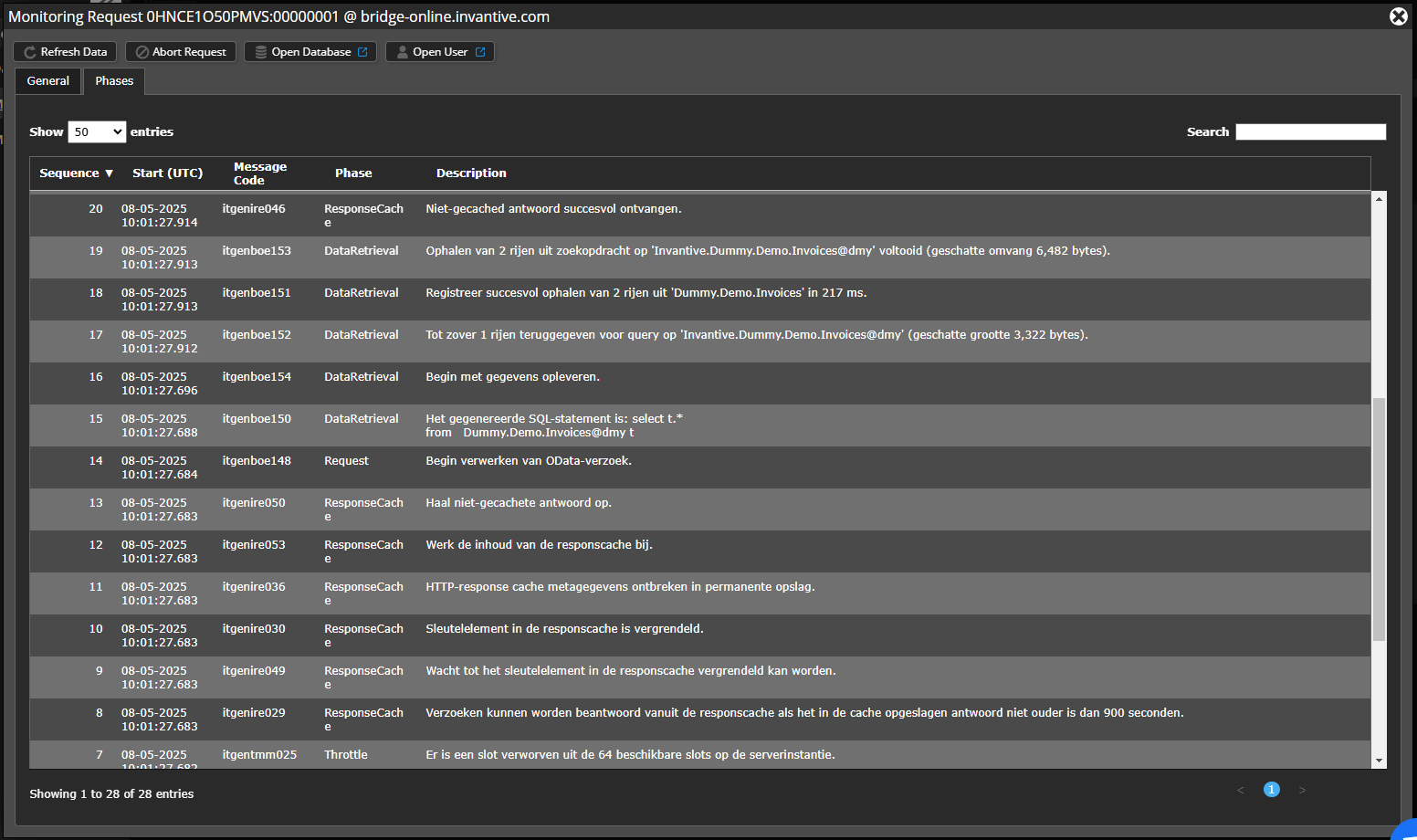
Task: Click the Refresh Data button
Action: pyautogui.click(x=65, y=52)
